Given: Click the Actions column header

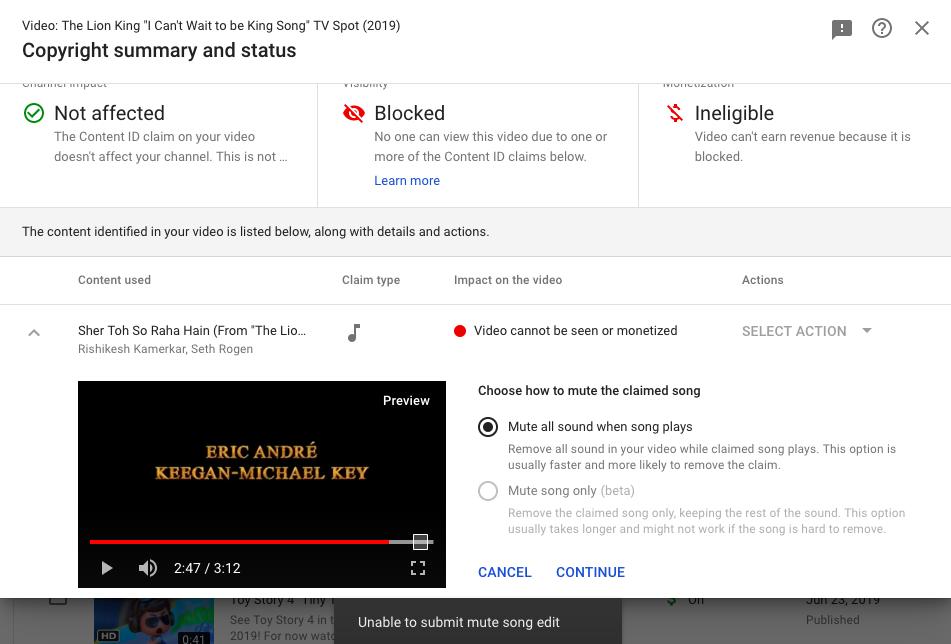Looking at the screenshot, I should tap(762, 280).
